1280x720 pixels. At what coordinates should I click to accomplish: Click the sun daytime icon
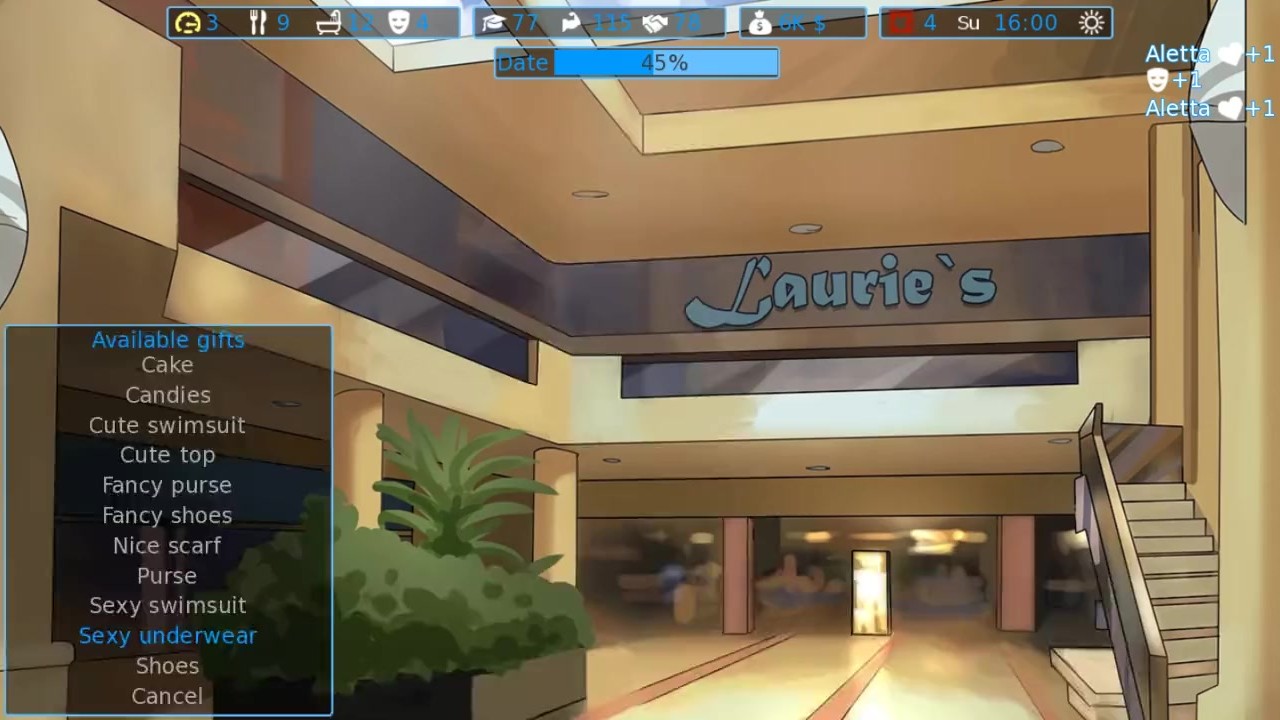coord(1091,23)
